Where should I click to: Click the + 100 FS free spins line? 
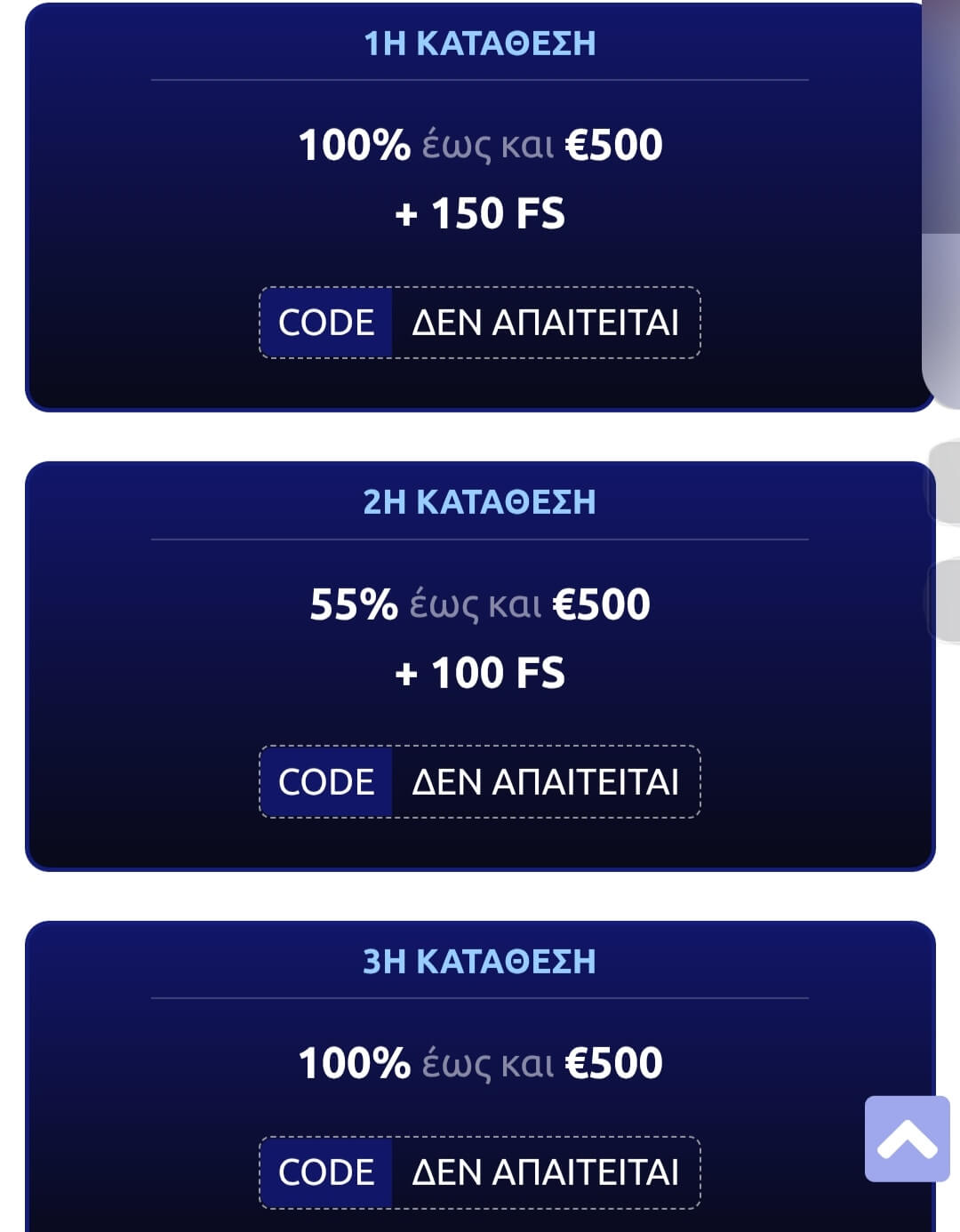[480, 673]
